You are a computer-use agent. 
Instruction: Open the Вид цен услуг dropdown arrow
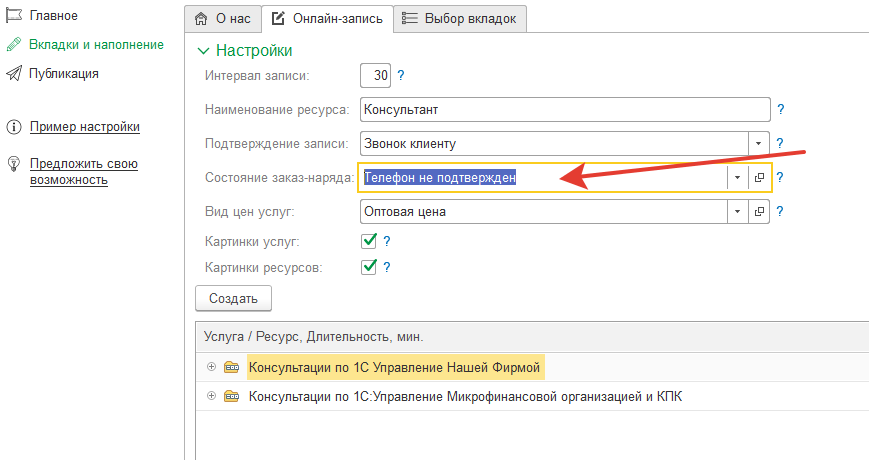point(738,212)
